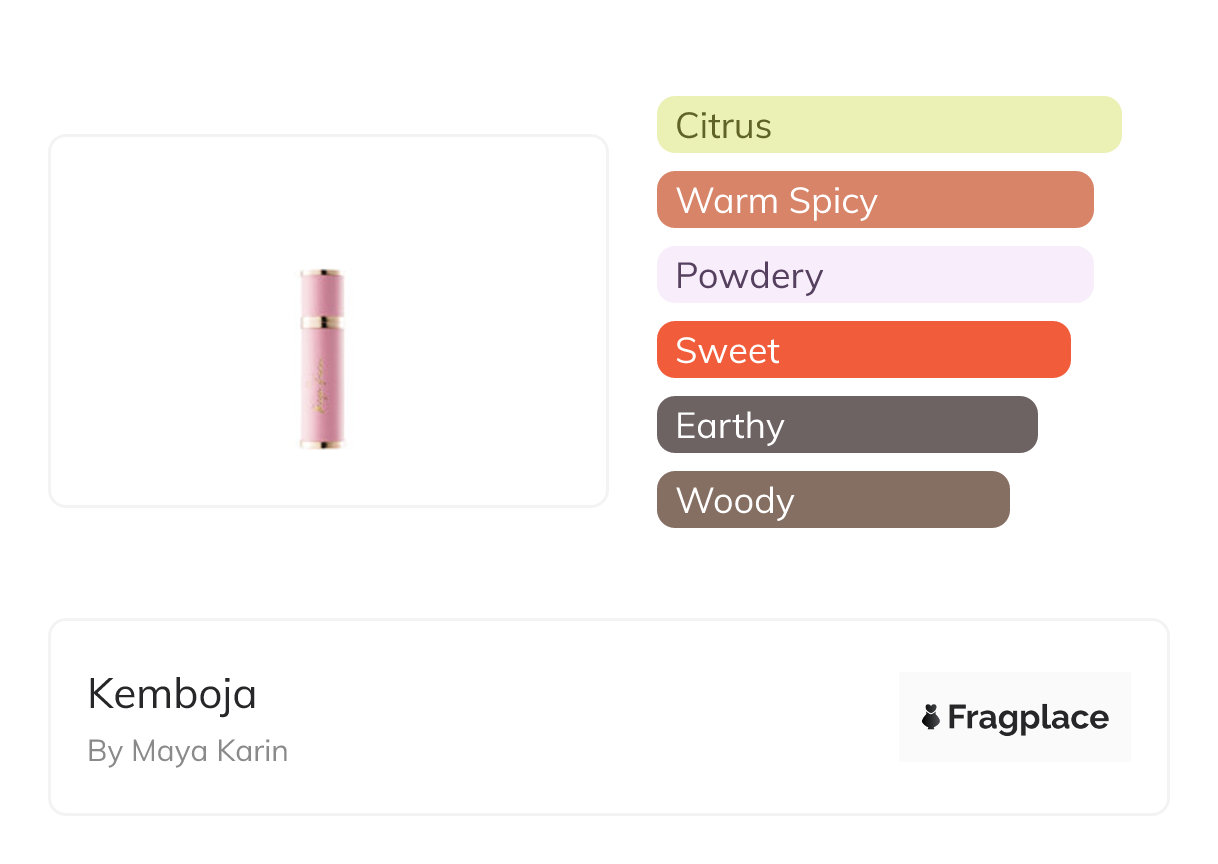Click the lavender Powdery accord bar

875,275
